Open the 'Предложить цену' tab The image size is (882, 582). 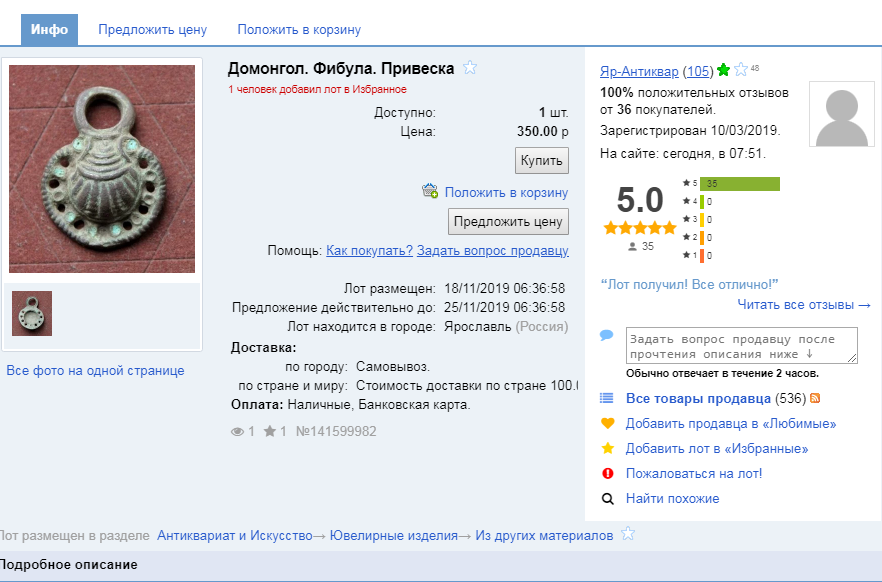click(153, 29)
